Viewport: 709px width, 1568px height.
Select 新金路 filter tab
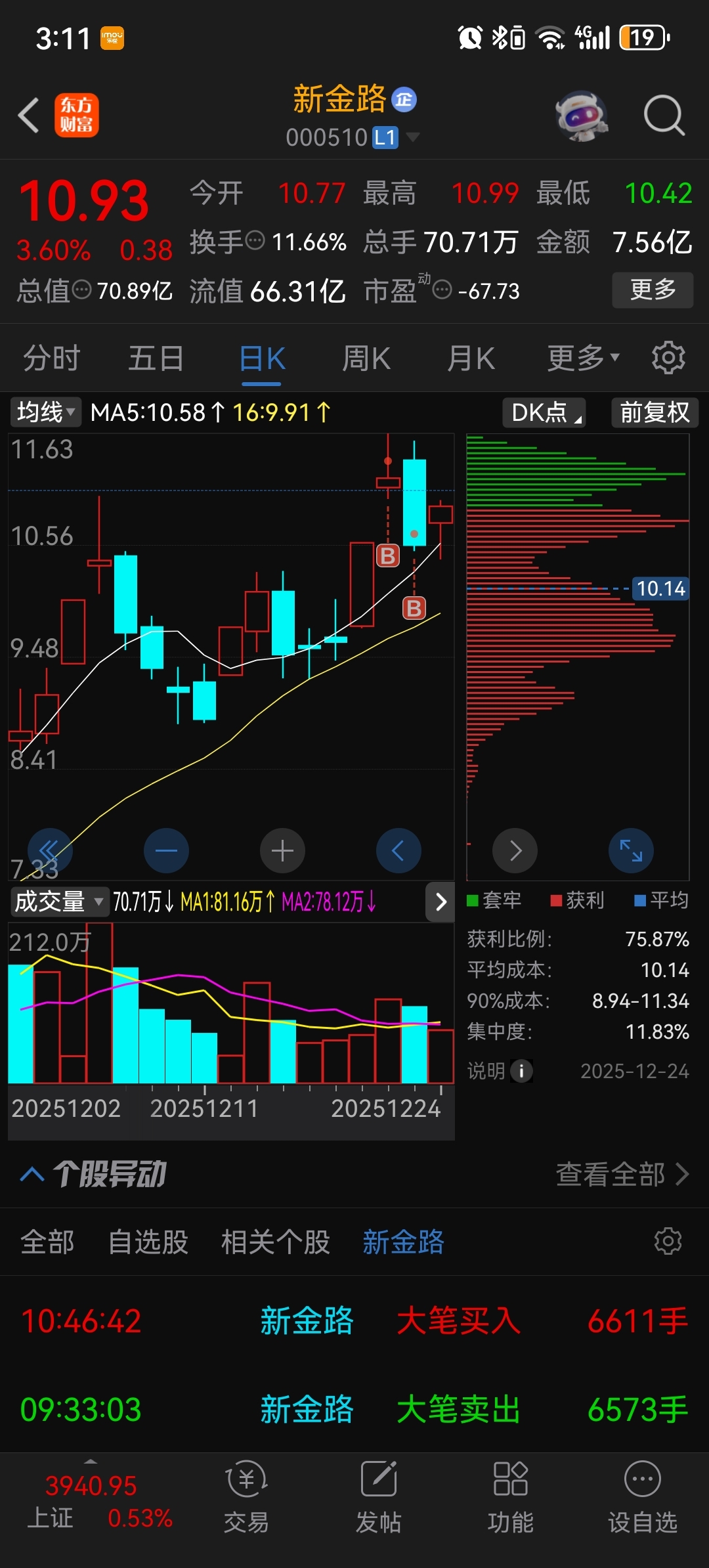[404, 1242]
